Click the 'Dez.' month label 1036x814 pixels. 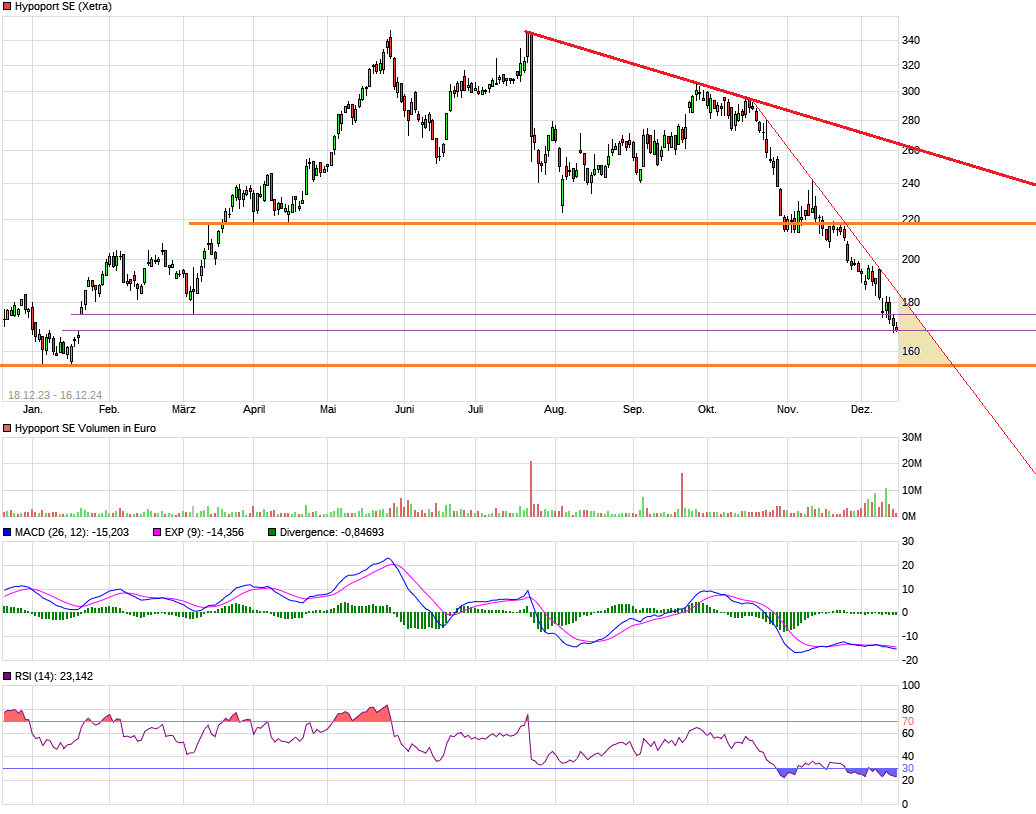(x=862, y=410)
